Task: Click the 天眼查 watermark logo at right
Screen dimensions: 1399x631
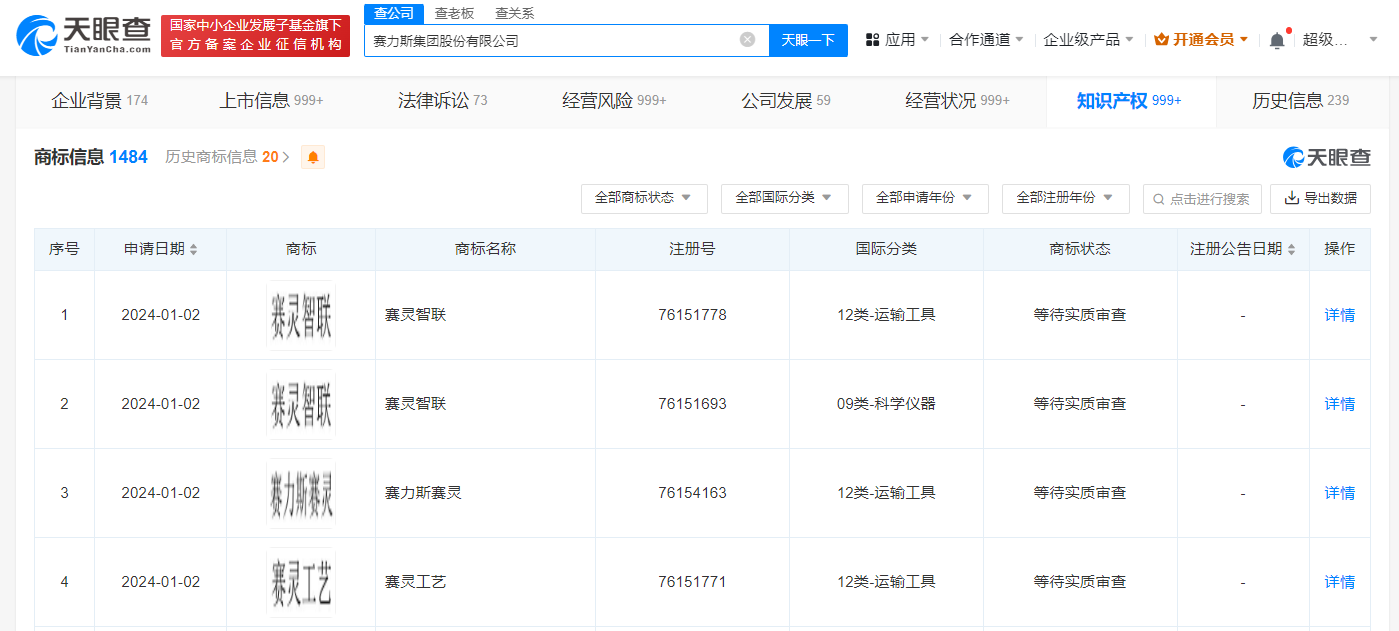Action: 1326,157
